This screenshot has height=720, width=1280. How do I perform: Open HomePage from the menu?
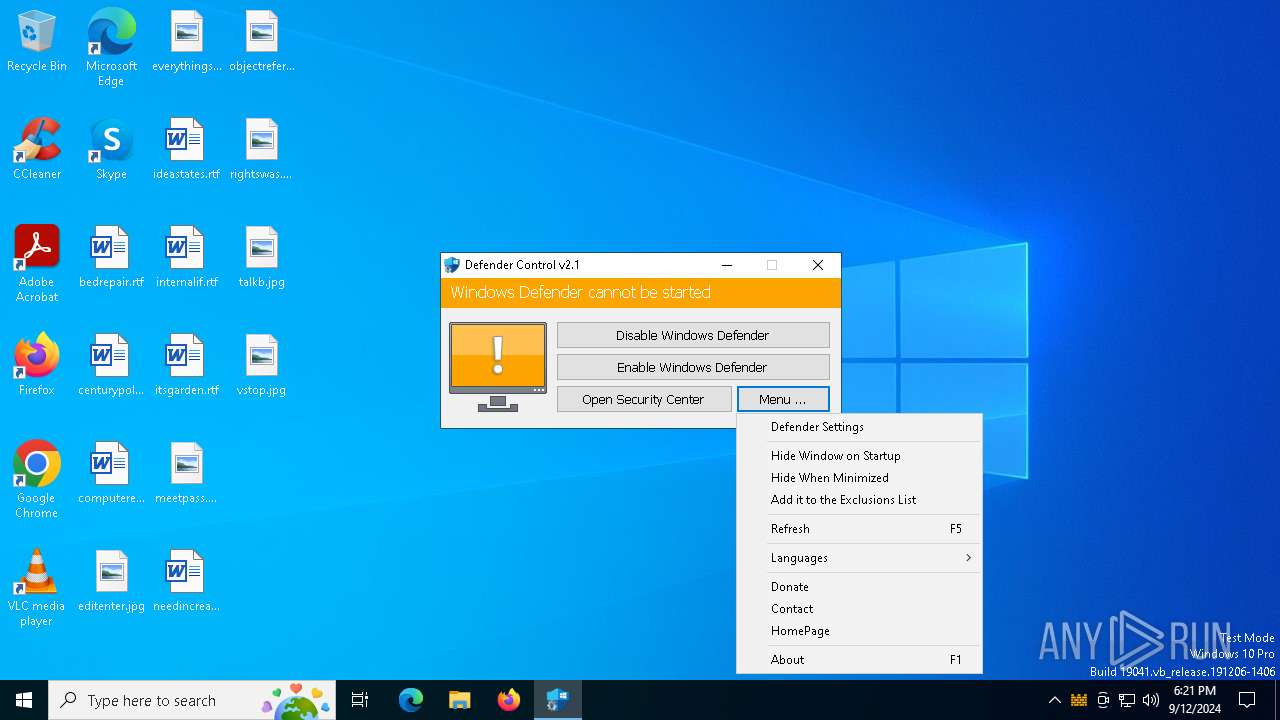860,631
